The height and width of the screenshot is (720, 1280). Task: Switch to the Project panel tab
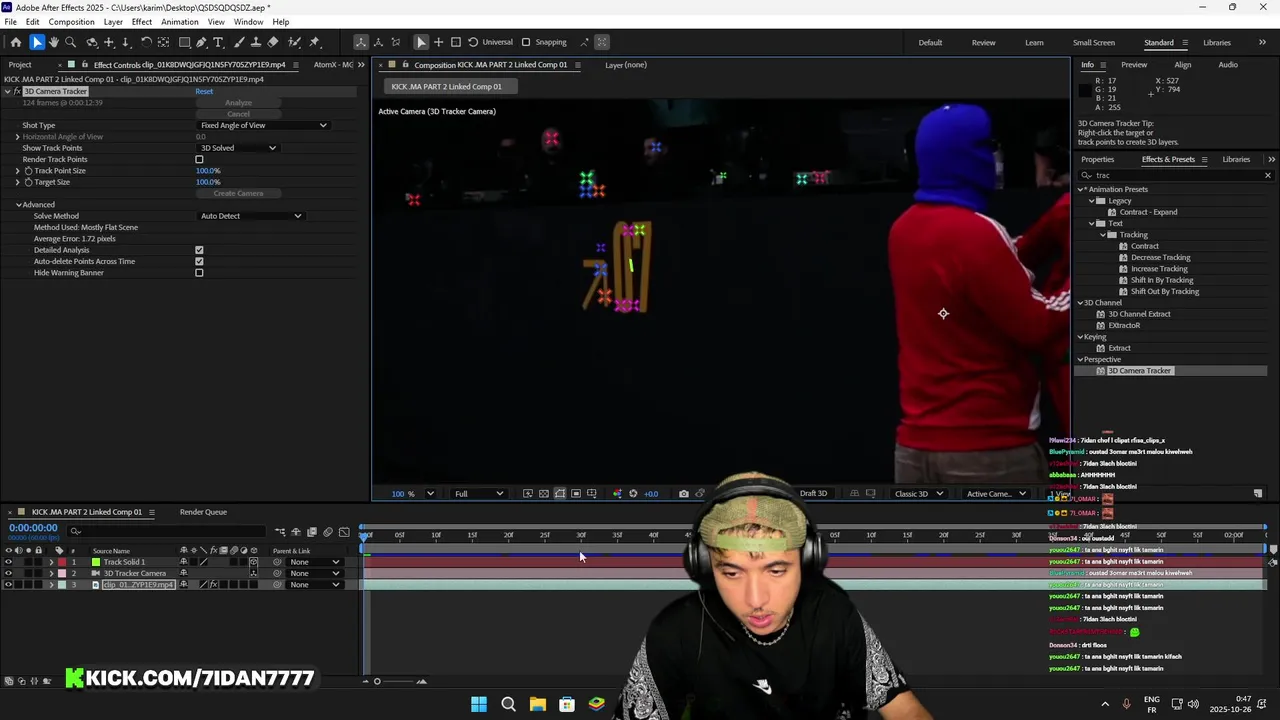(20, 65)
